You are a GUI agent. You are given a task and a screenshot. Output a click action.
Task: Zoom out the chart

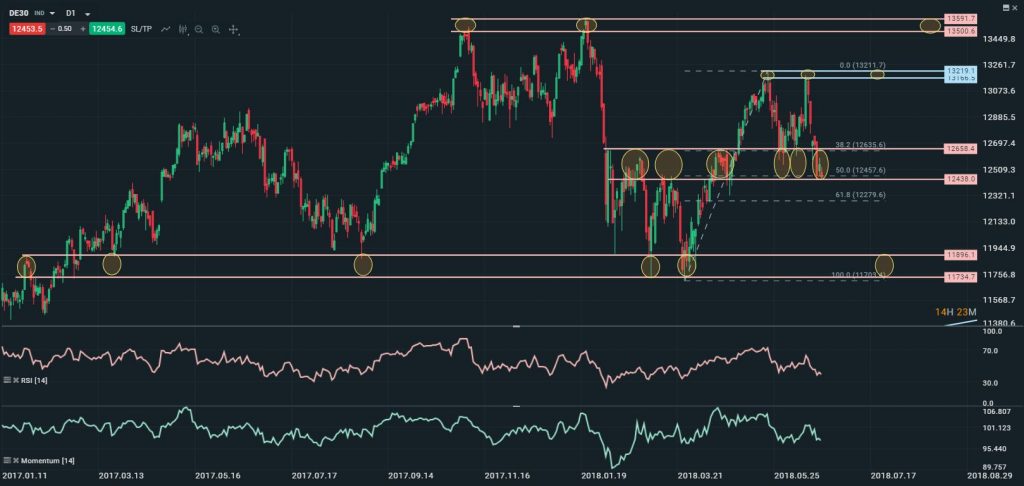coord(199,29)
